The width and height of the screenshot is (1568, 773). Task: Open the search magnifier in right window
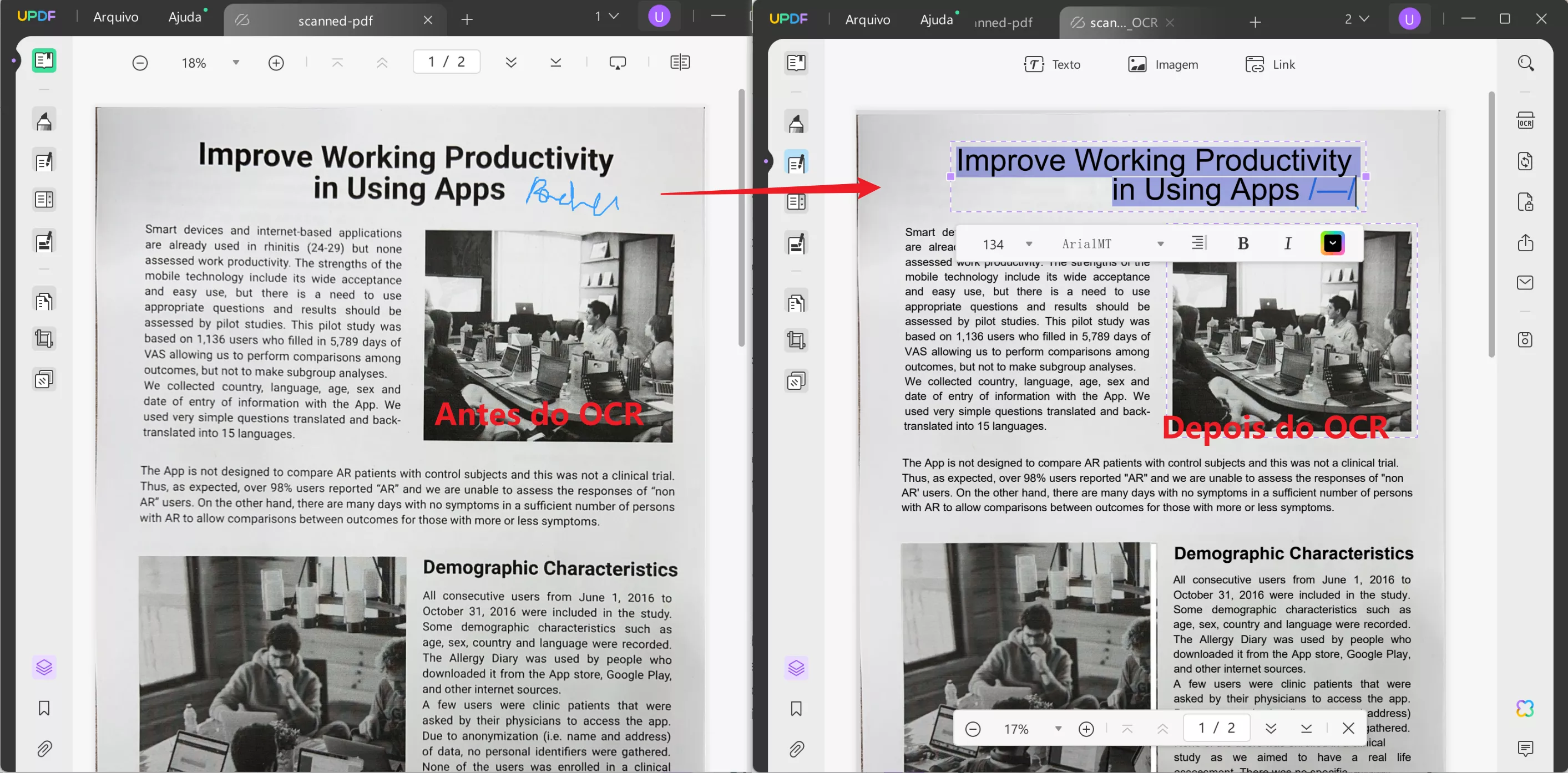point(1525,63)
